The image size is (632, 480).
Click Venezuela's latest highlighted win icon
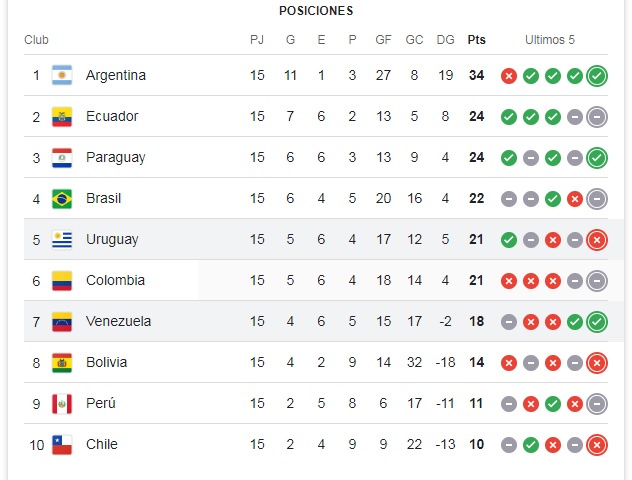597,322
